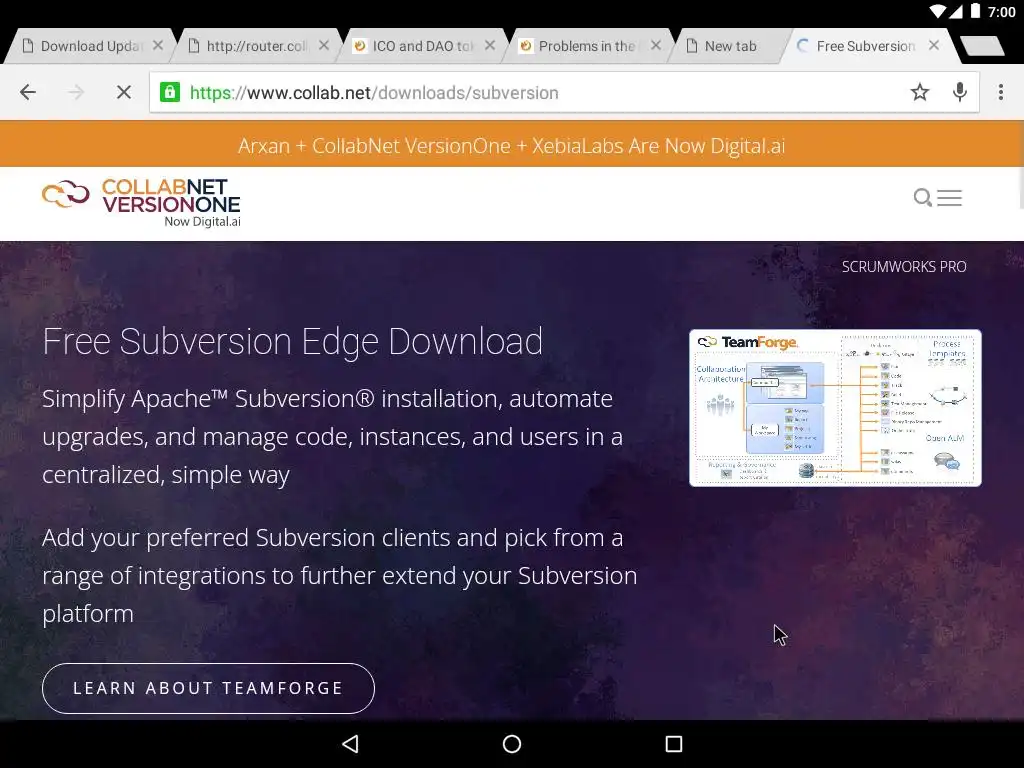Click the browser forward arrow
The image size is (1024, 768).
(76, 92)
